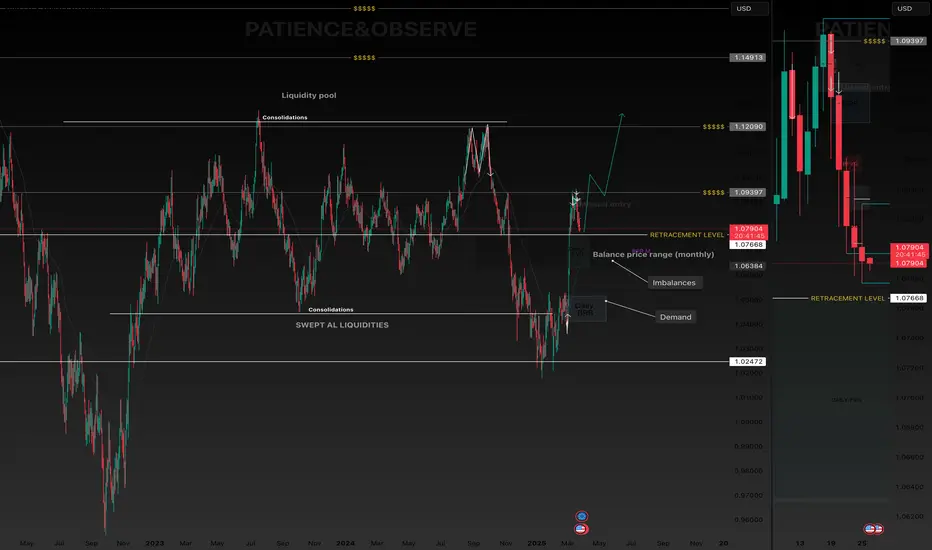
Task: Open the US flag event icon, left chart
Action: 581,529
